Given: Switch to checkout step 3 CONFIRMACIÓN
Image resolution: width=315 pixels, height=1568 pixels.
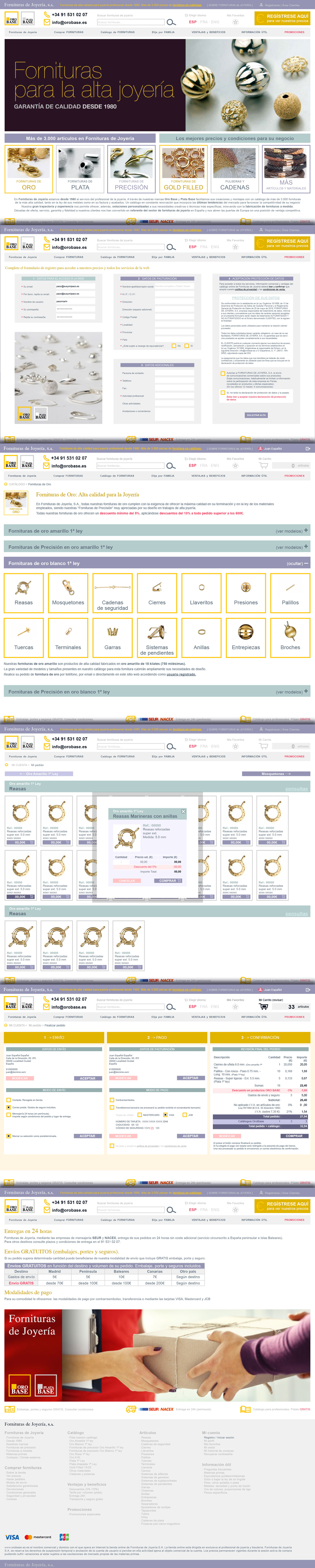Looking at the screenshot, I should (x=260, y=1037).
